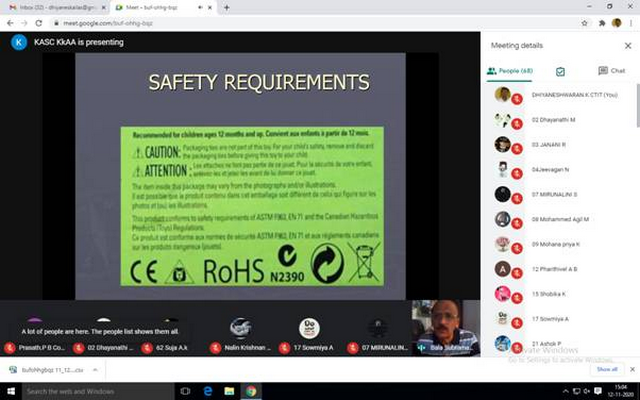This screenshot has height=400, width=640.
Task: Click the Nalin Krishnan participant tile
Action: click(240, 329)
